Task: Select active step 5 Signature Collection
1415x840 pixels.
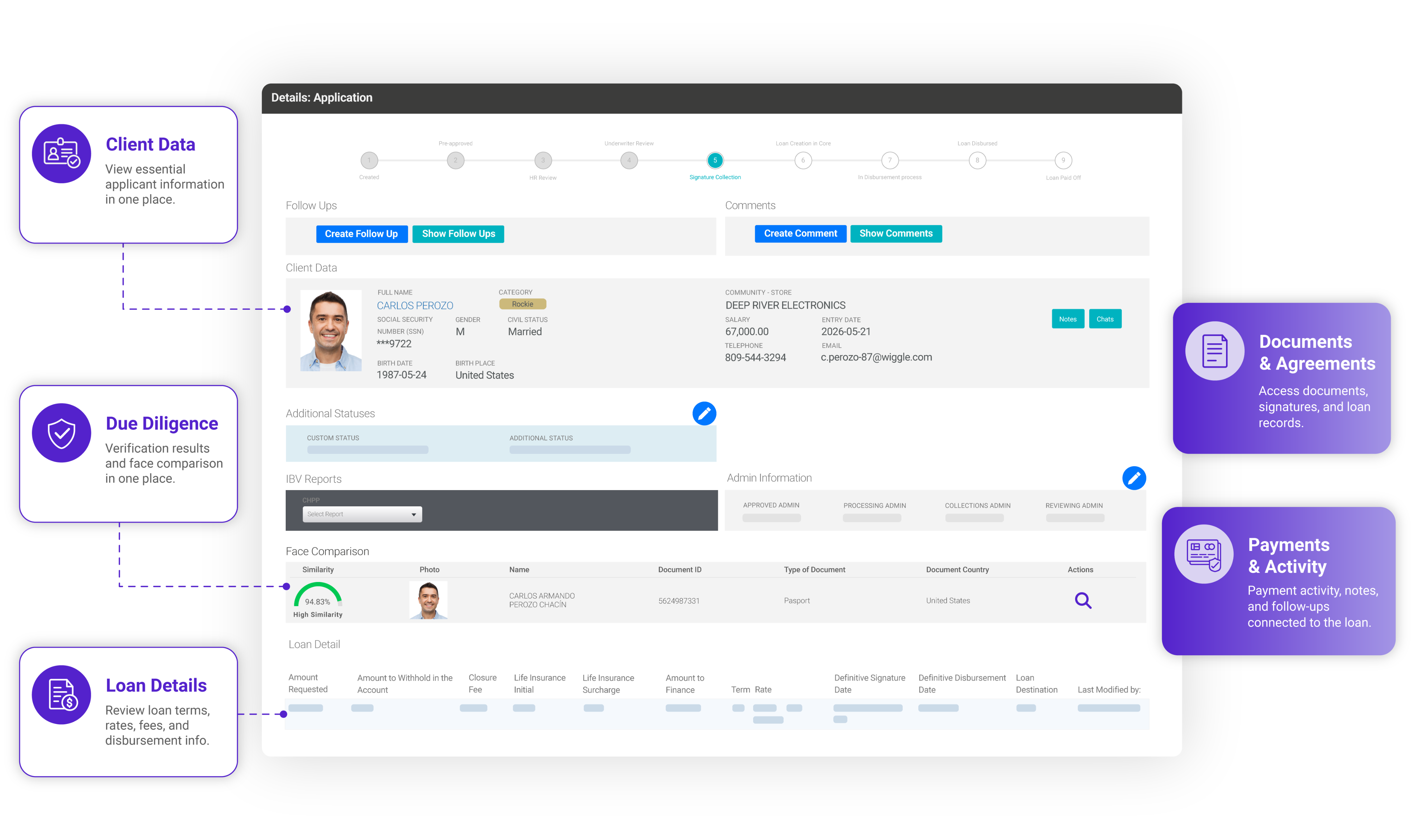Action: [x=715, y=160]
